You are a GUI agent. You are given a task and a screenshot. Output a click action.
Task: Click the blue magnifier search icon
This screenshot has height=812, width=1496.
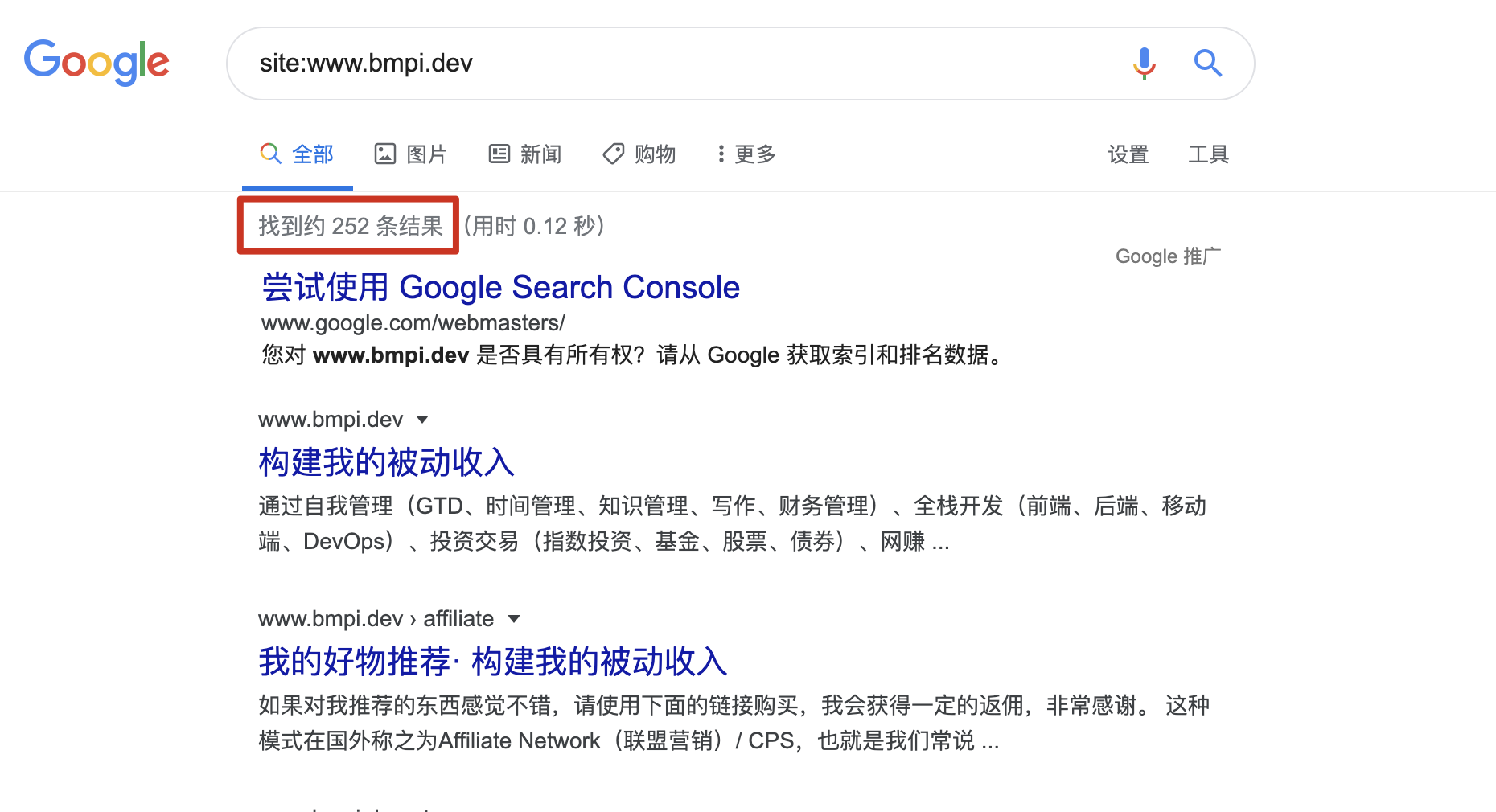tap(1208, 63)
